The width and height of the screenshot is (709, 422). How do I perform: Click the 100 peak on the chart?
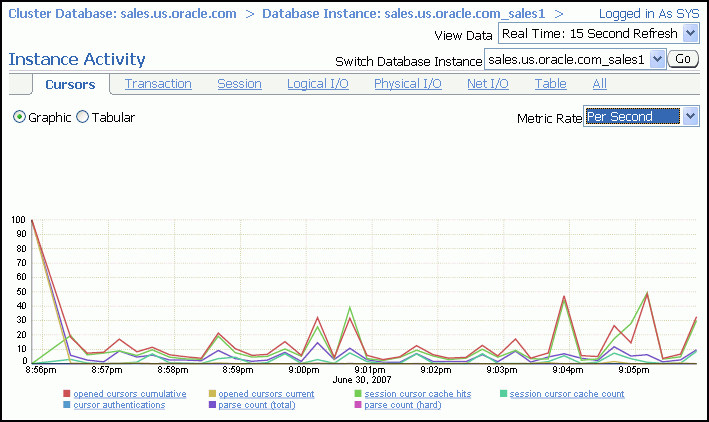pyautogui.click(x=32, y=220)
